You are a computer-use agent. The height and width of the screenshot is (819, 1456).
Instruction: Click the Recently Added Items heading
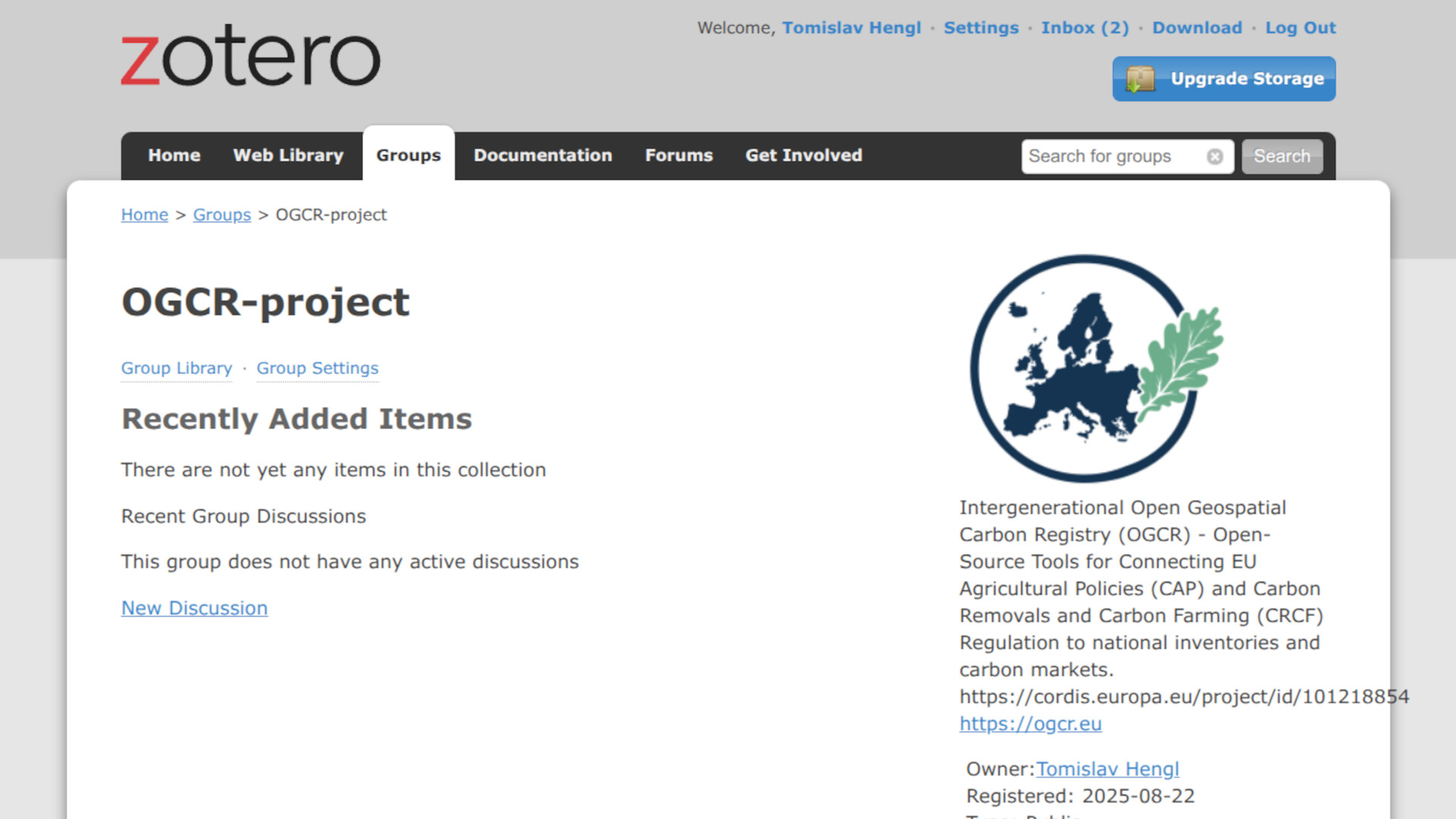tap(297, 419)
